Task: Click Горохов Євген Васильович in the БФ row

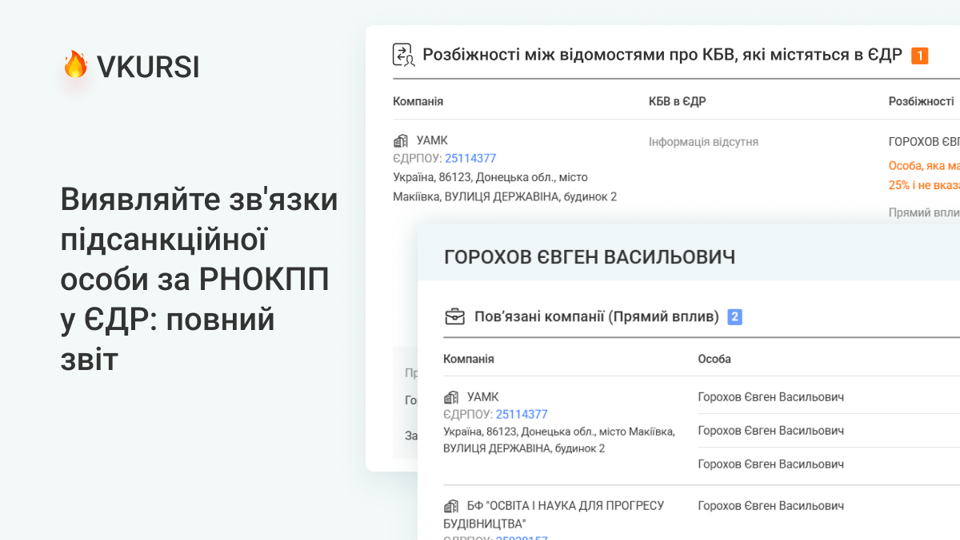Action: tap(771, 506)
